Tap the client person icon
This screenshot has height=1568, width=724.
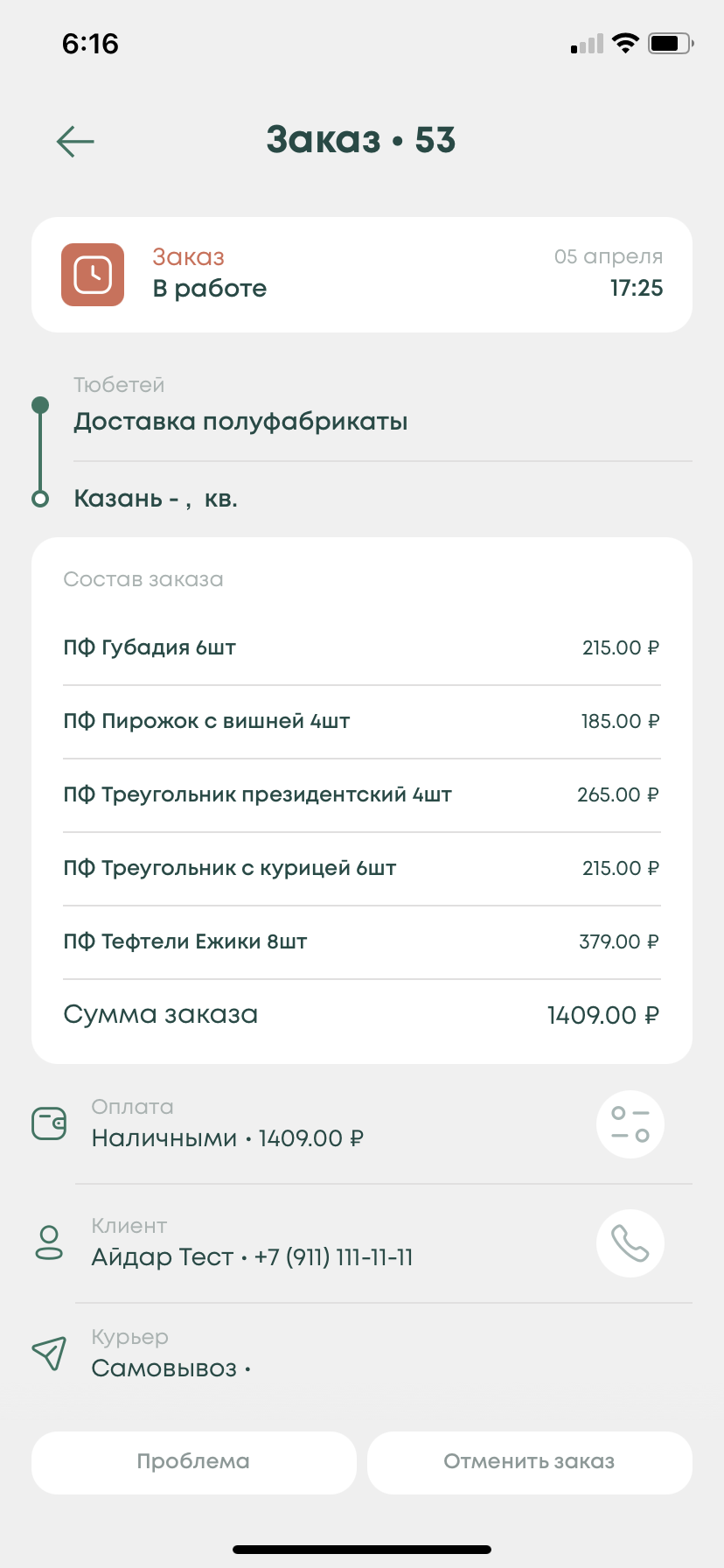pos(49,1242)
